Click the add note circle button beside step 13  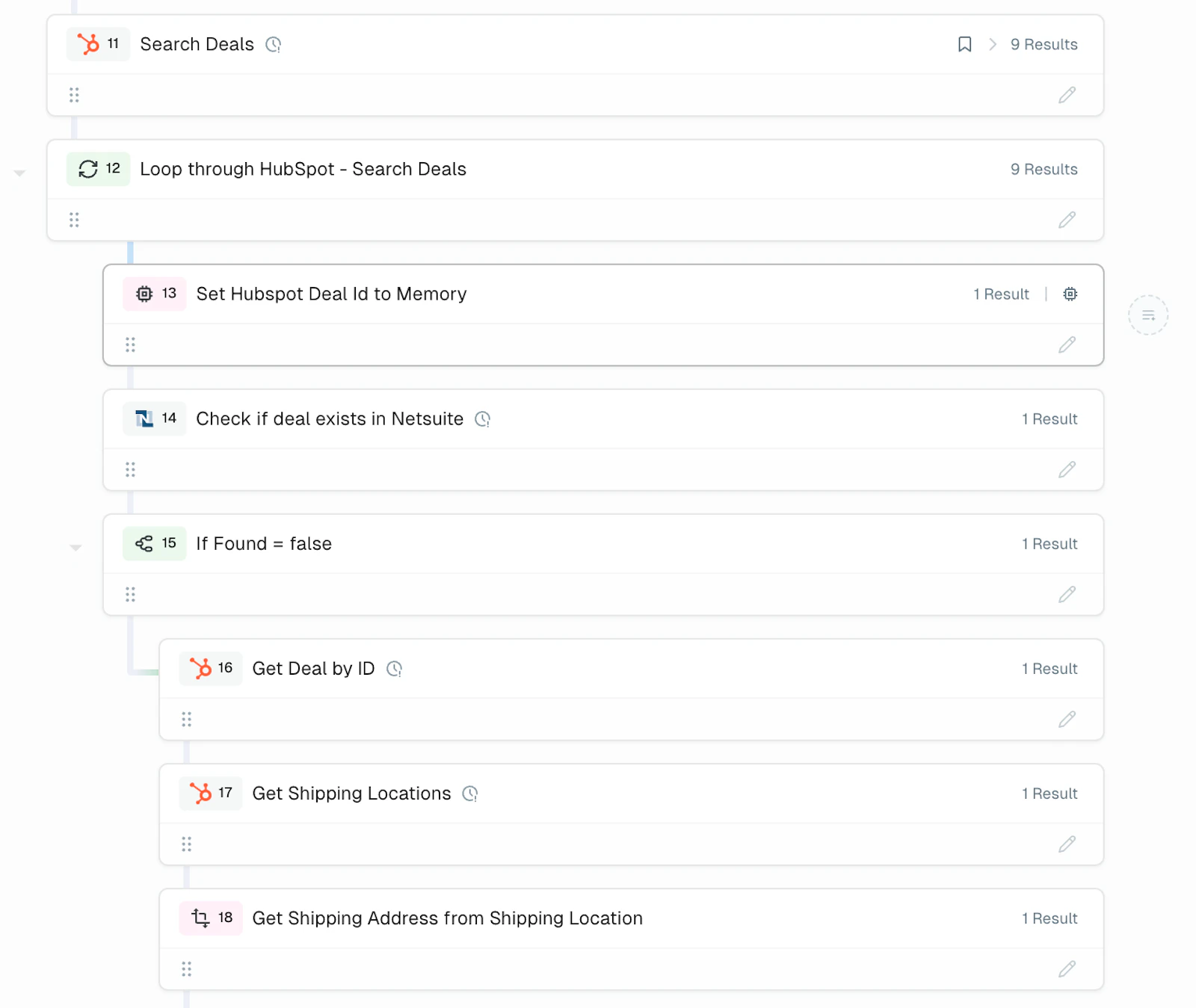pyautogui.click(x=1148, y=315)
